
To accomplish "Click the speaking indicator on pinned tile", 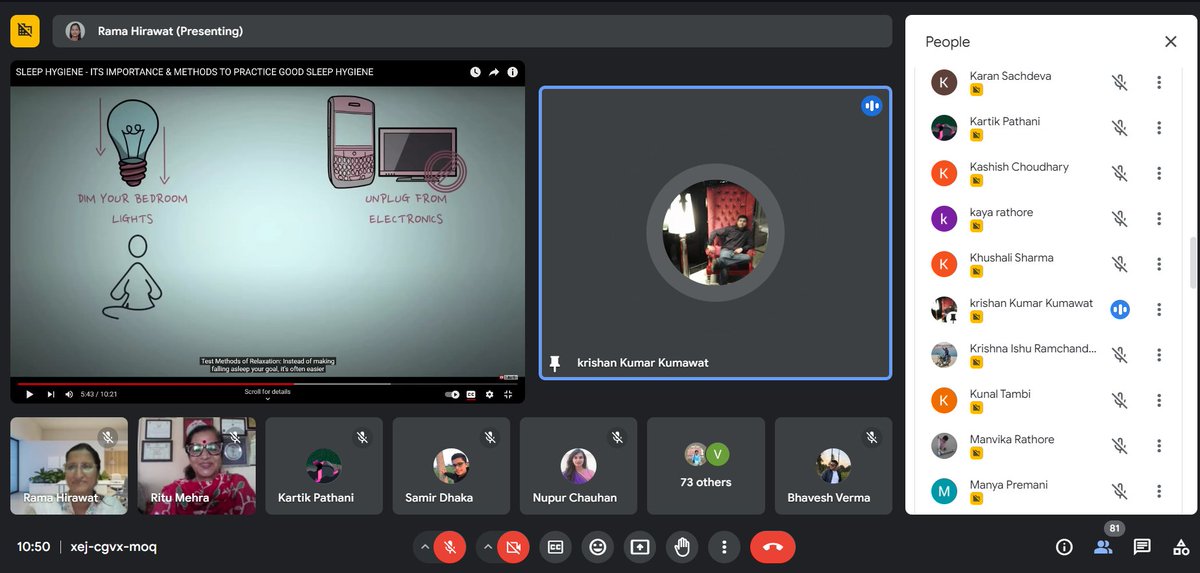I will click(872, 105).
